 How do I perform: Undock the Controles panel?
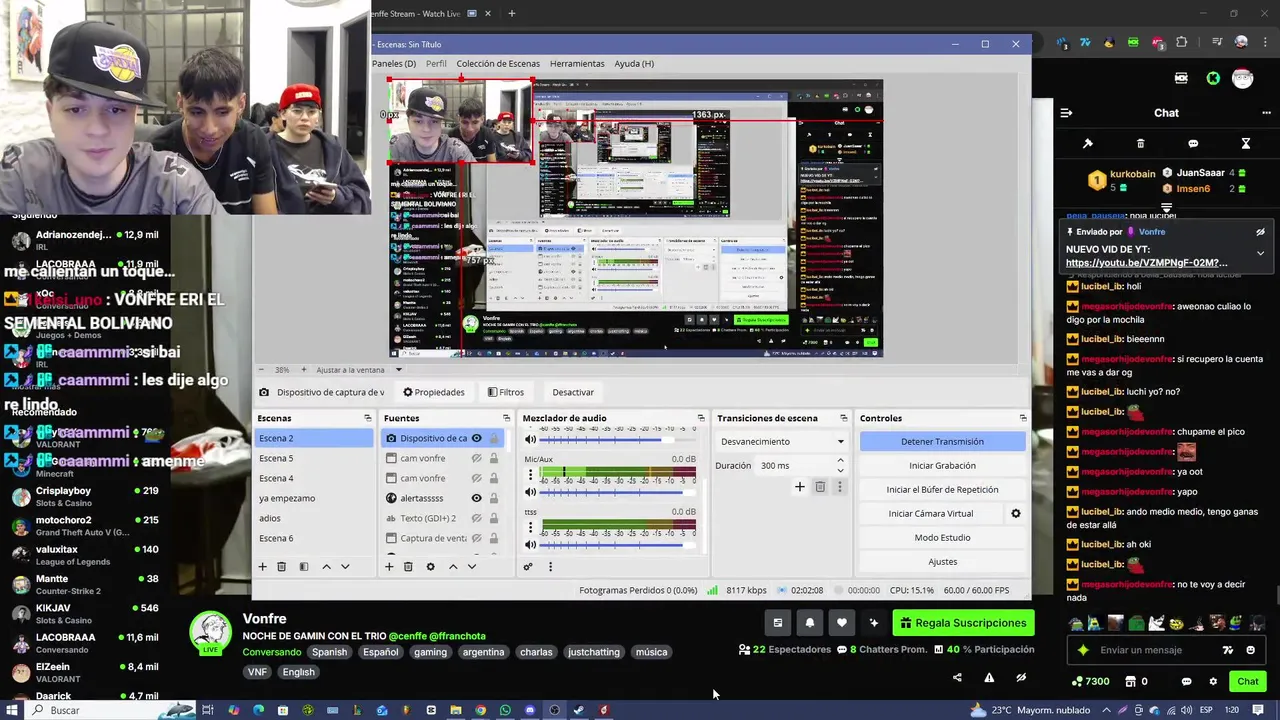pos(1022,418)
